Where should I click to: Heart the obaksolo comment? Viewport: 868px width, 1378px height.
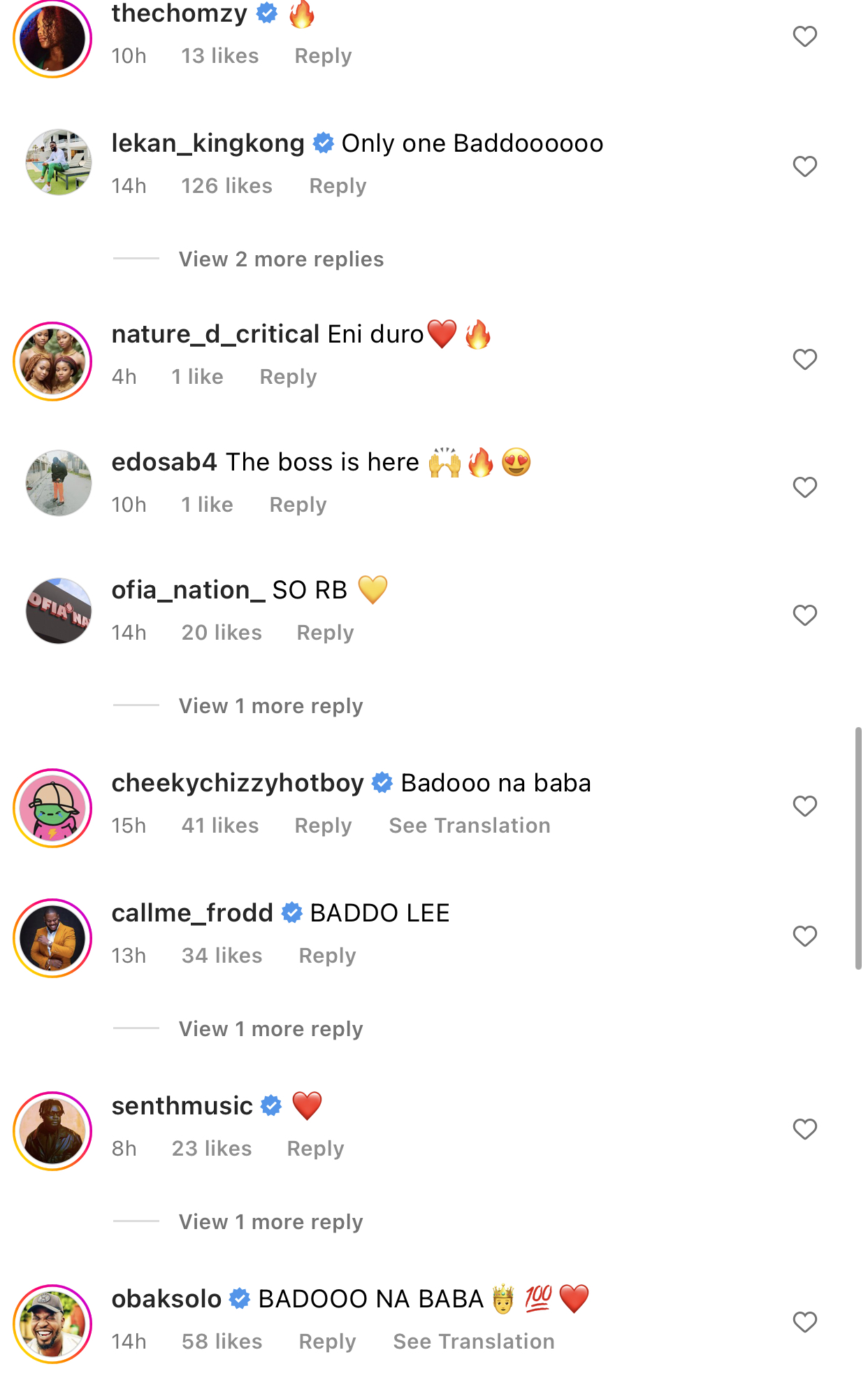804,1322
